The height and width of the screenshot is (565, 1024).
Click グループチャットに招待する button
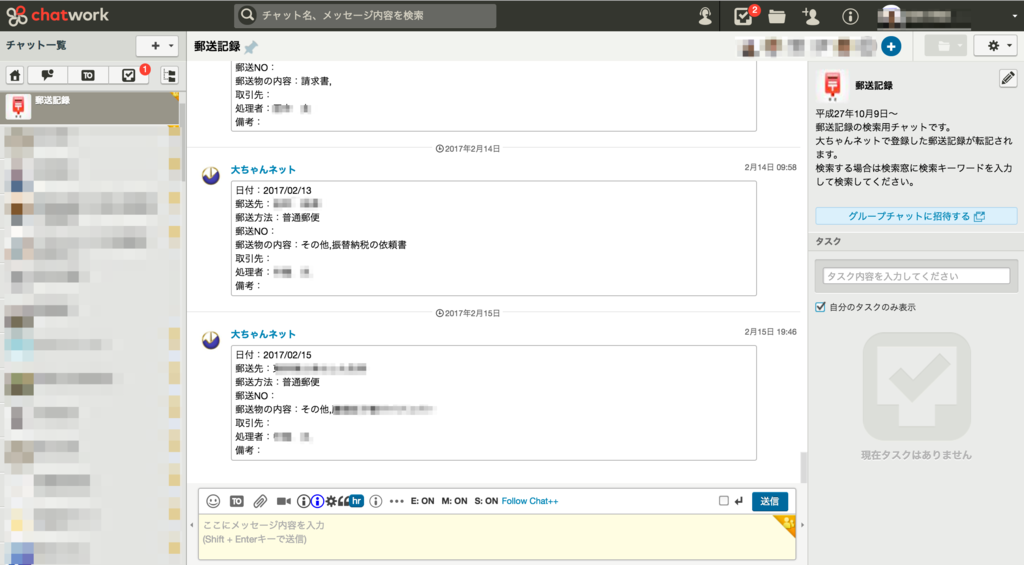(x=916, y=216)
